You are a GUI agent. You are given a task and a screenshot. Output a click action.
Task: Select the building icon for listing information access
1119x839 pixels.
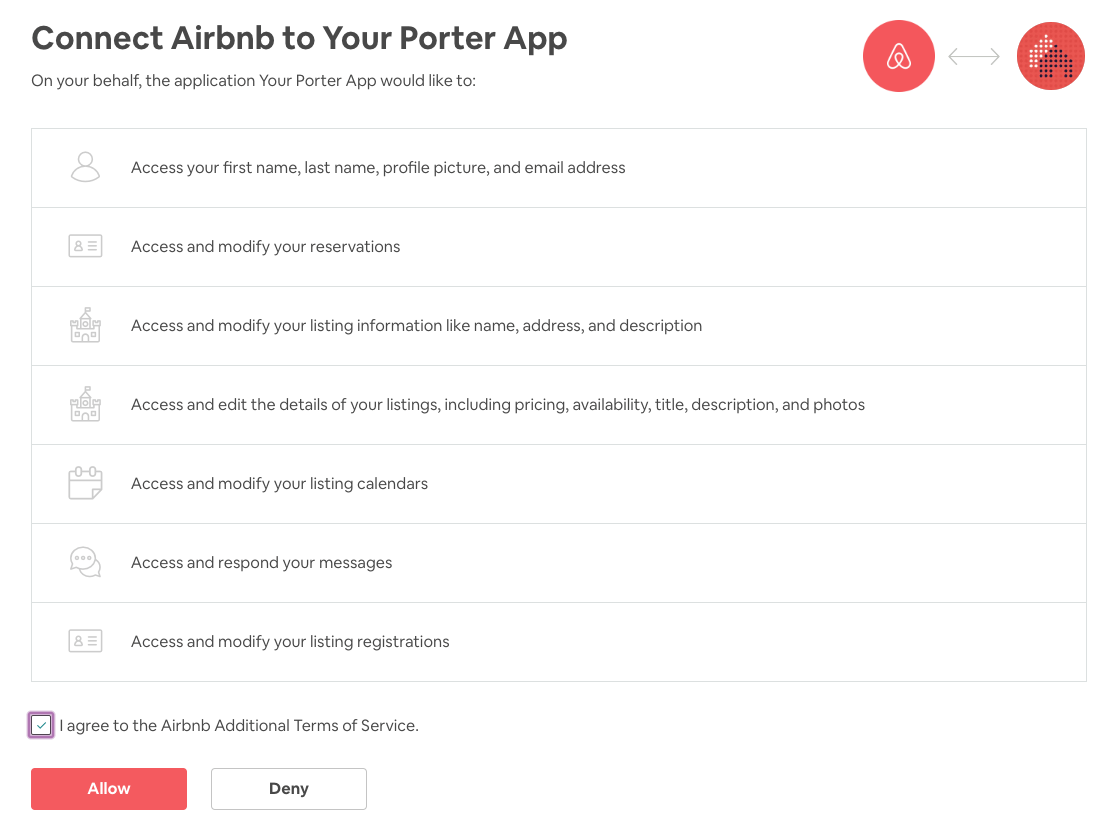click(85, 325)
